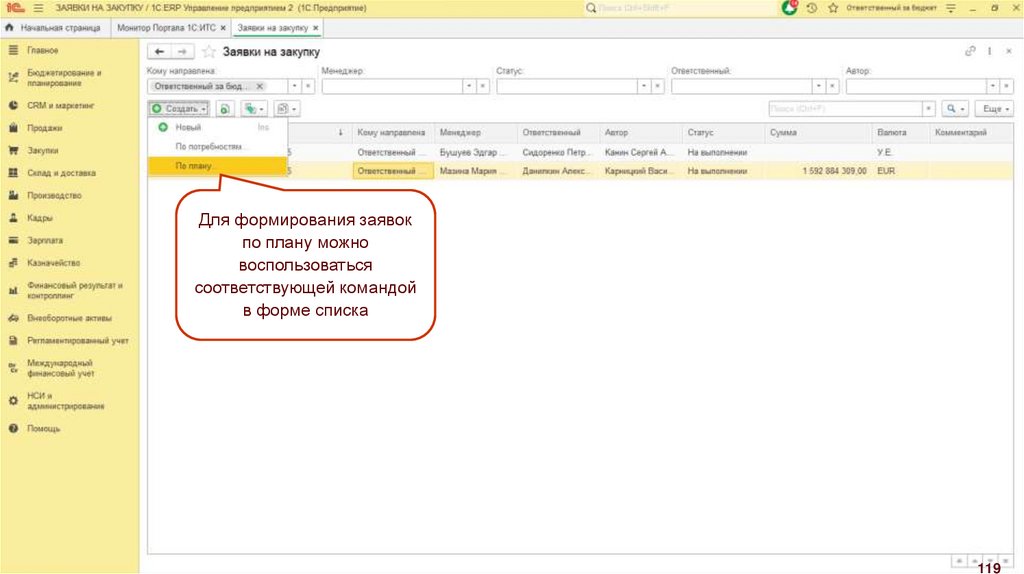Screen dimensions: 1024x574
Task: Choose По потребностям menu entry
Action: click(208, 146)
